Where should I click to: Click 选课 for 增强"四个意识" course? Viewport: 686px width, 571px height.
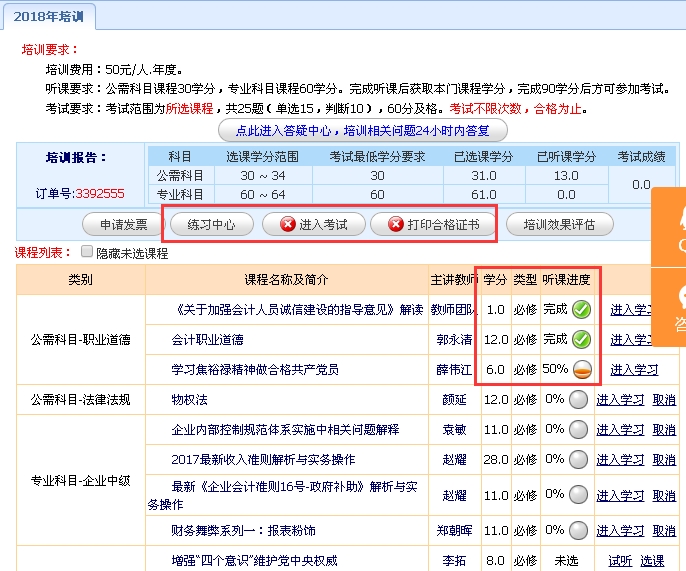point(652,561)
